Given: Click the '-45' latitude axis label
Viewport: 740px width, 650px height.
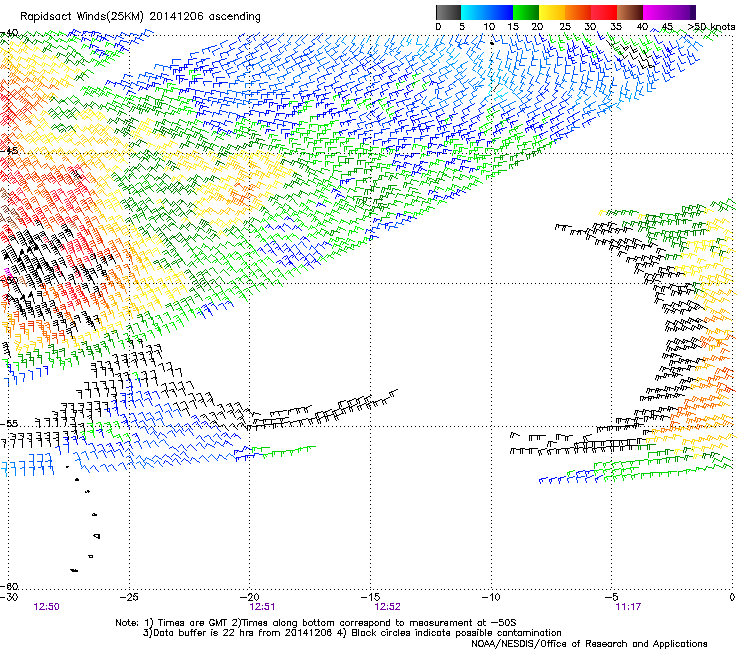Looking at the screenshot, I should click(x=9, y=151).
